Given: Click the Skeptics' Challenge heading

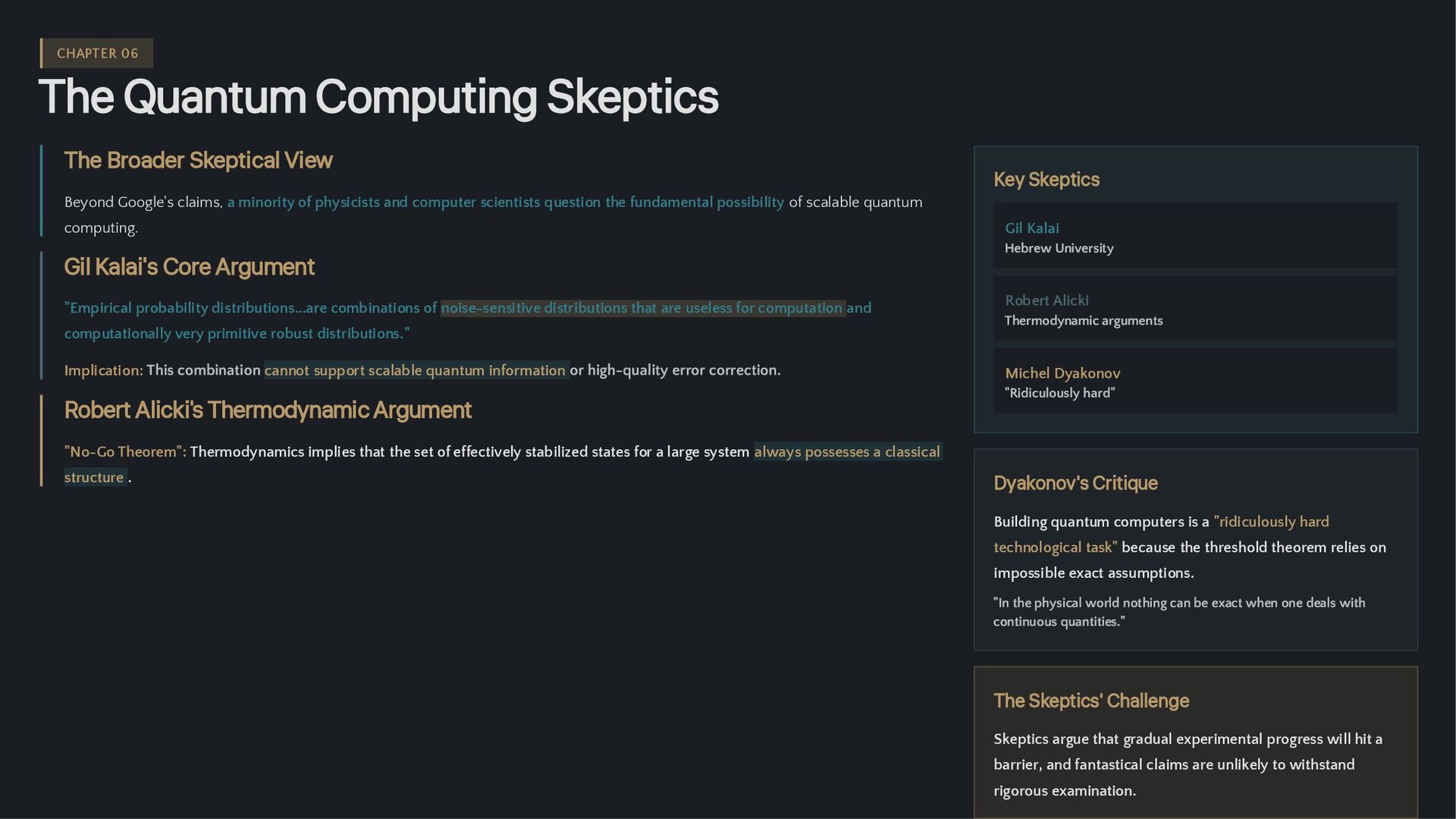Looking at the screenshot, I should pos(1090,701).
